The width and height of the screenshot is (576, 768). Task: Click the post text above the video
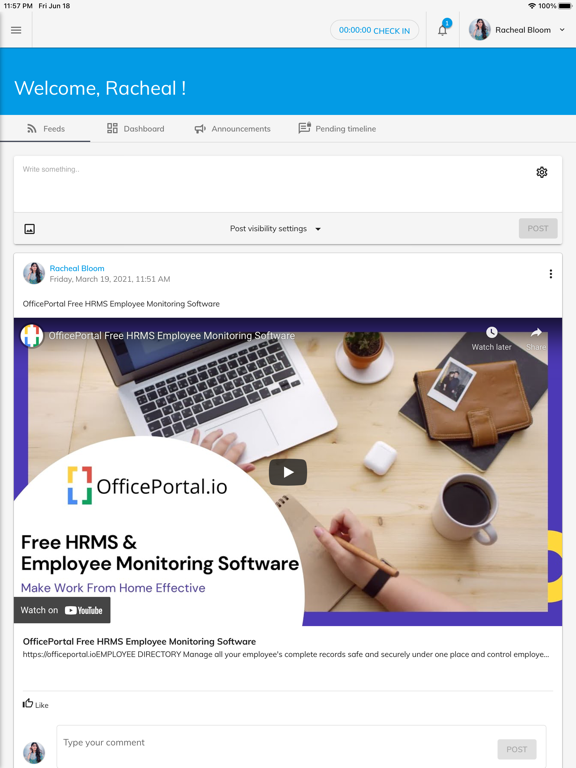pos(121,304)
